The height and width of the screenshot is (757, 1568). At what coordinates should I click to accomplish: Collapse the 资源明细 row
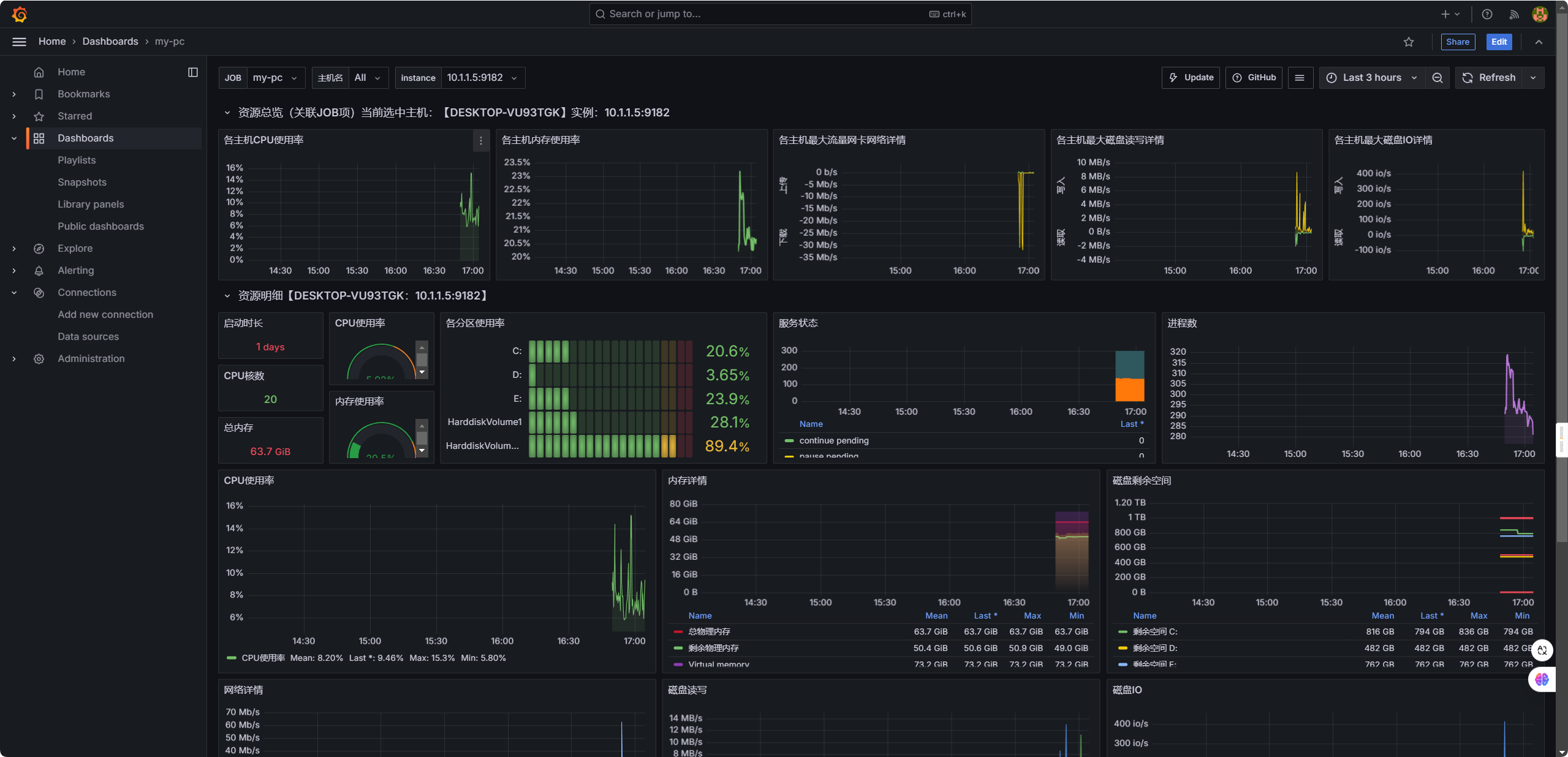[227, 296]
